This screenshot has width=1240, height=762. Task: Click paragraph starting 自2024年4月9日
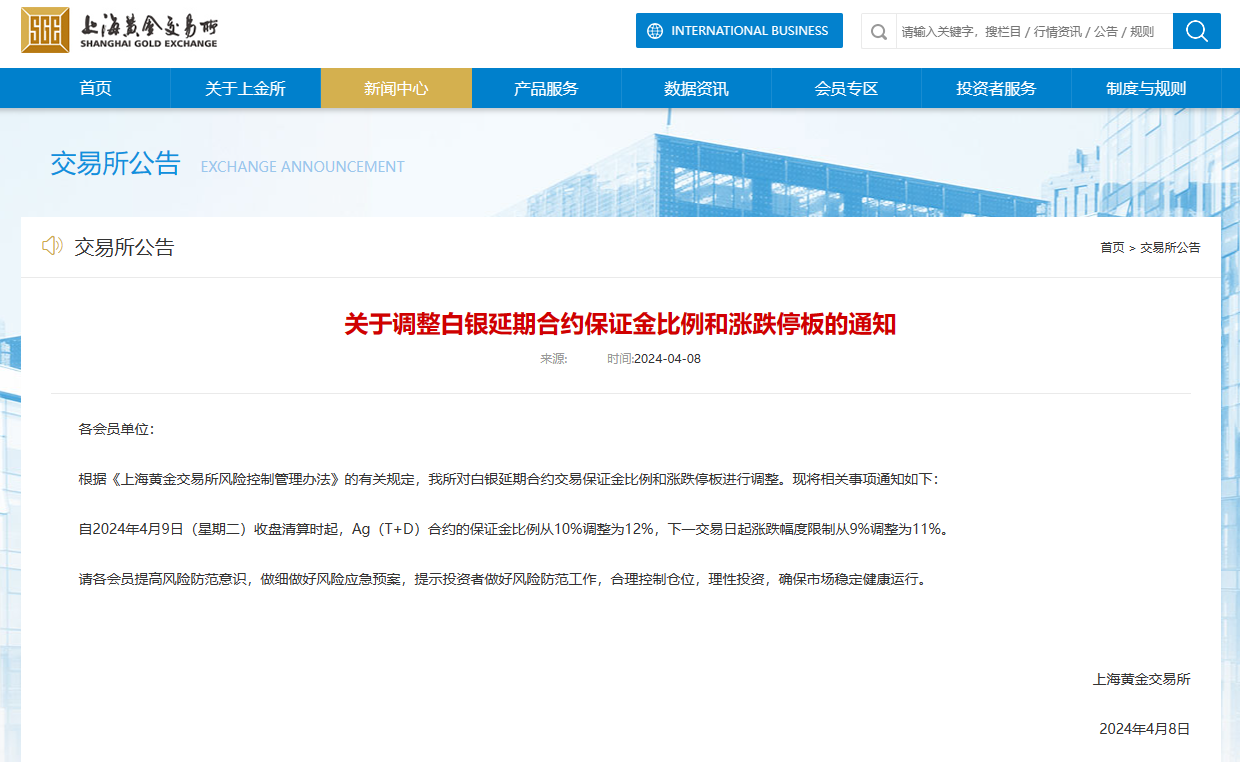pos(513,529)
